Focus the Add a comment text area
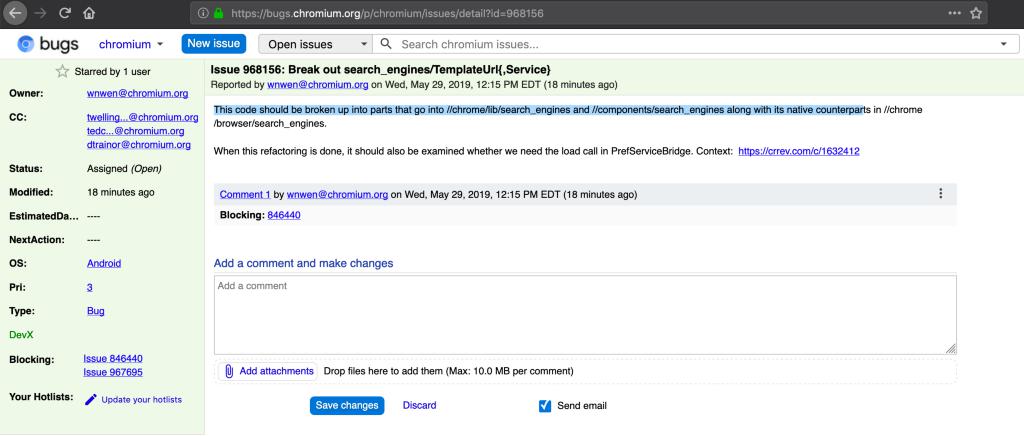 [x=585, y=314]
